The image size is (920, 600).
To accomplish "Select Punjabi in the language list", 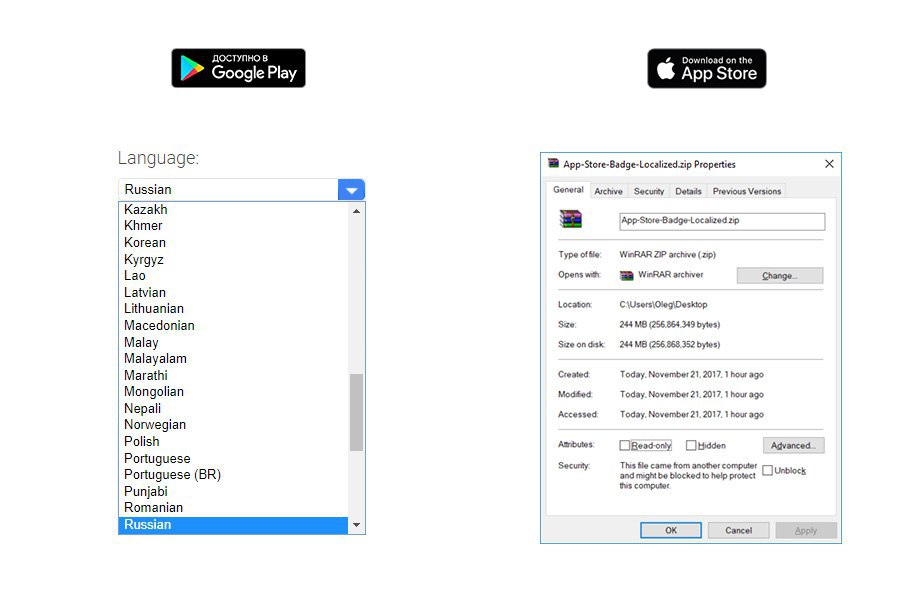I will [x=233, y=491].
